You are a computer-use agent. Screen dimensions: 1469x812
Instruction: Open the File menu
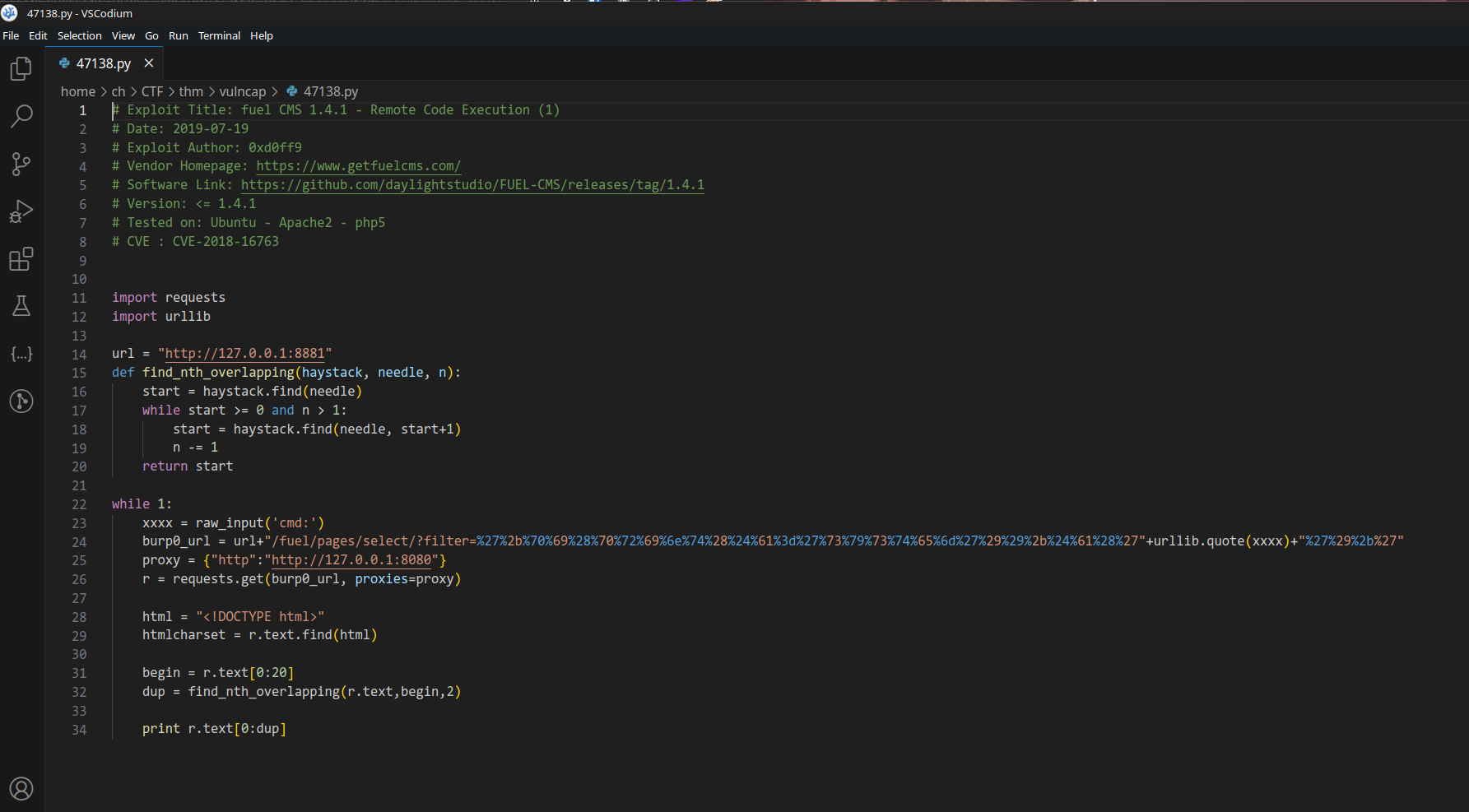pyautogui.click(x=11, y=35)
